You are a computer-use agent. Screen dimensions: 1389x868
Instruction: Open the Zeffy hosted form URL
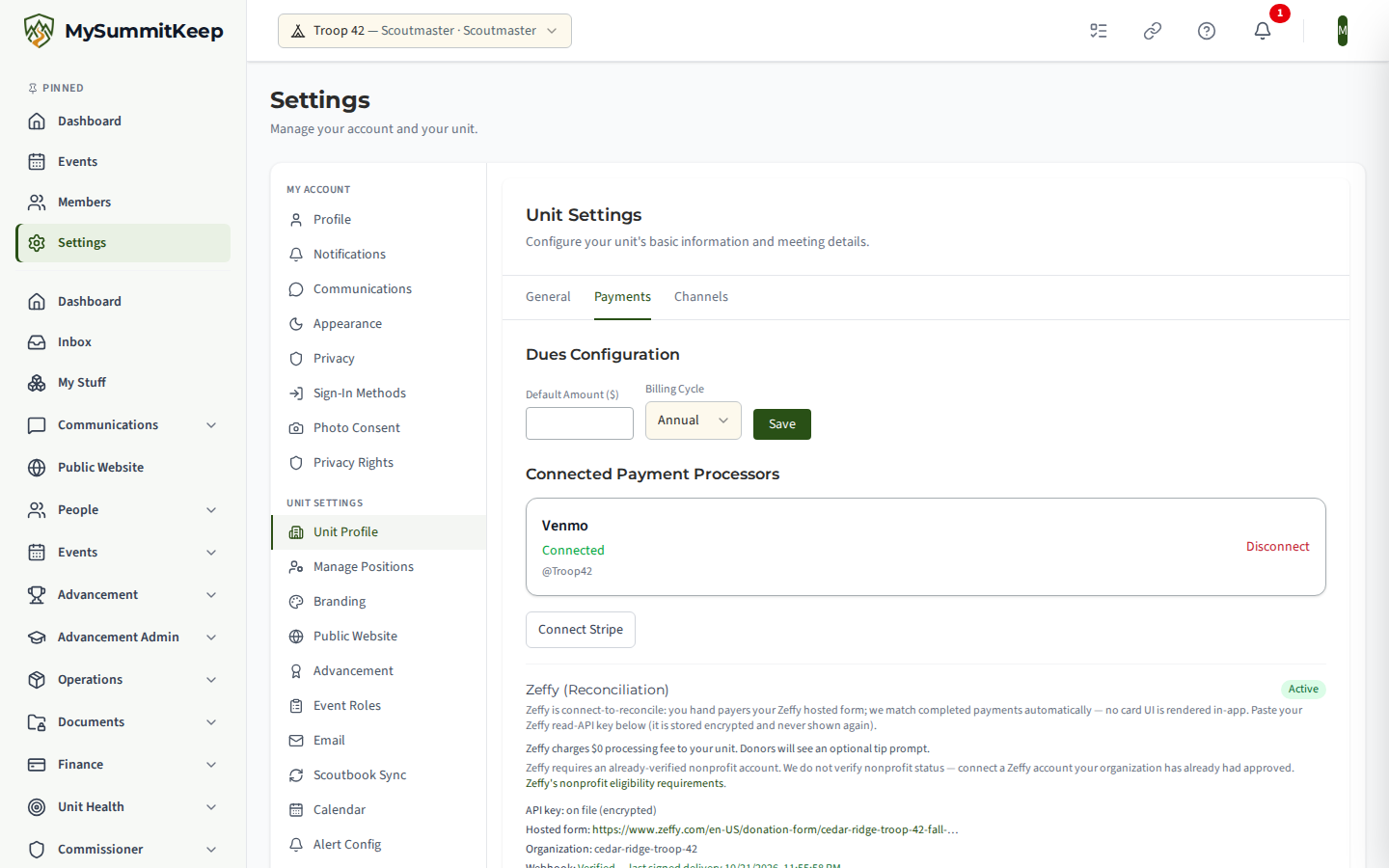(775, 829)
